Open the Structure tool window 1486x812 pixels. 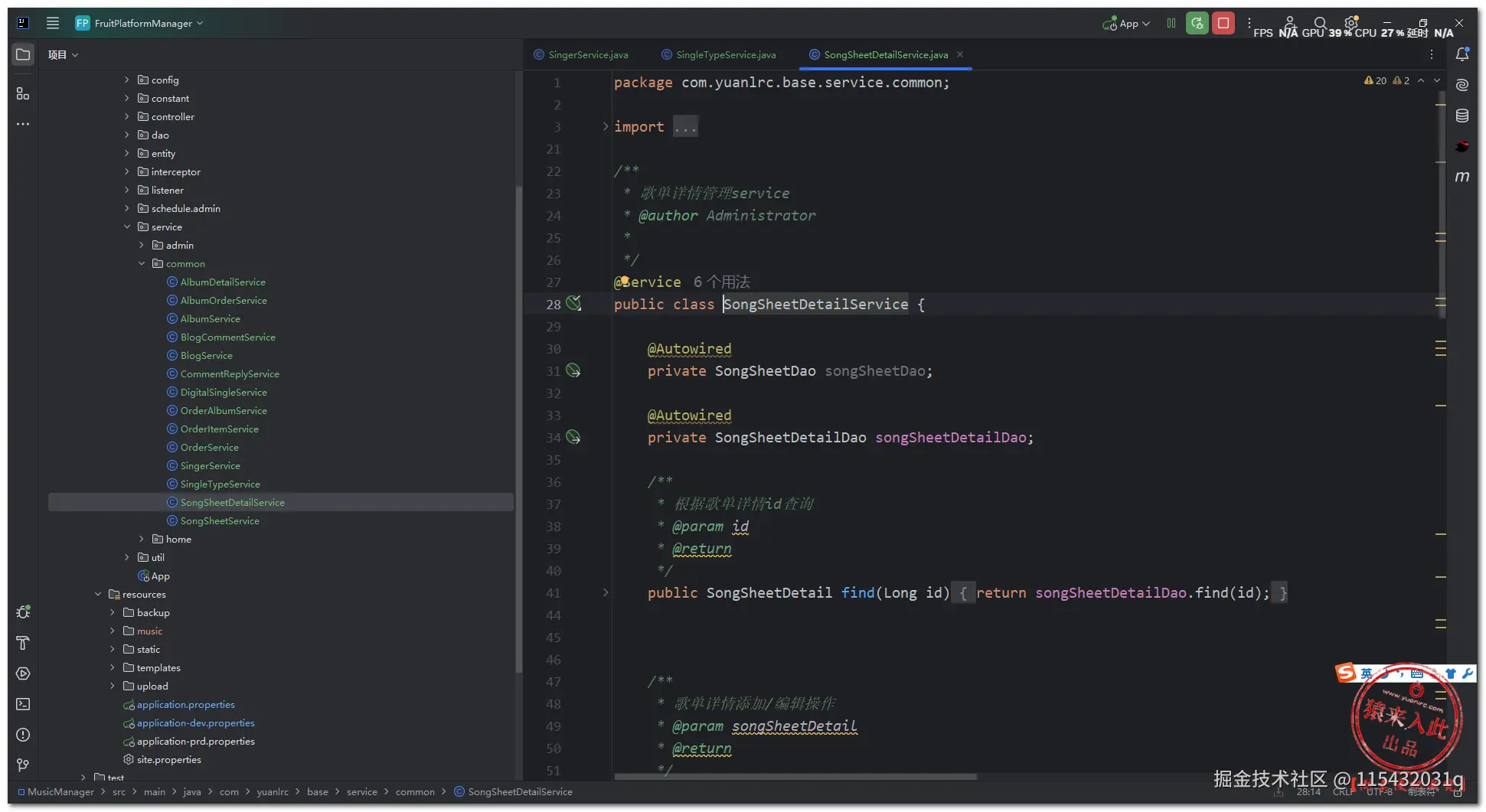point(23,93)
